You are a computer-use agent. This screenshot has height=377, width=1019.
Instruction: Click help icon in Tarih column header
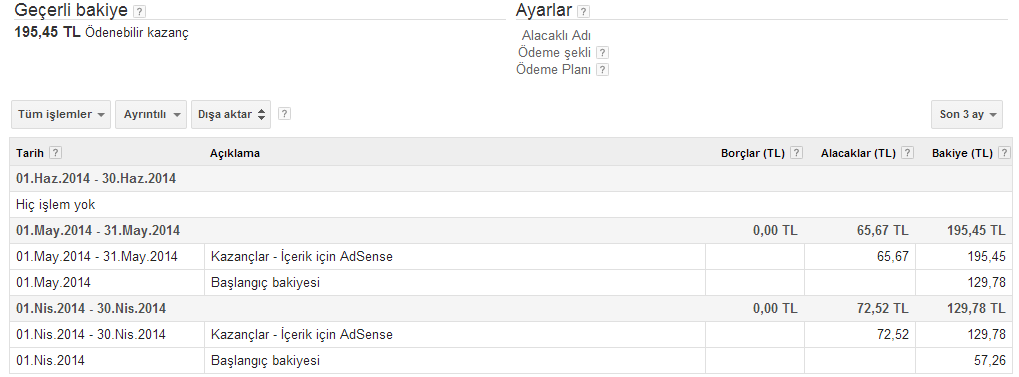pos(56,153)
